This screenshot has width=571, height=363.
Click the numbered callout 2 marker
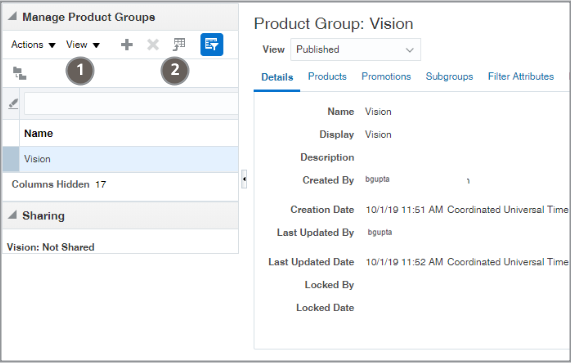pos(175,70)
